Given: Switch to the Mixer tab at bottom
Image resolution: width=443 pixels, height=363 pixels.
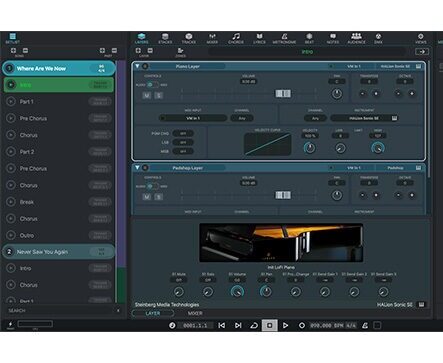Looking at the screenshot, I should (195, 313).
